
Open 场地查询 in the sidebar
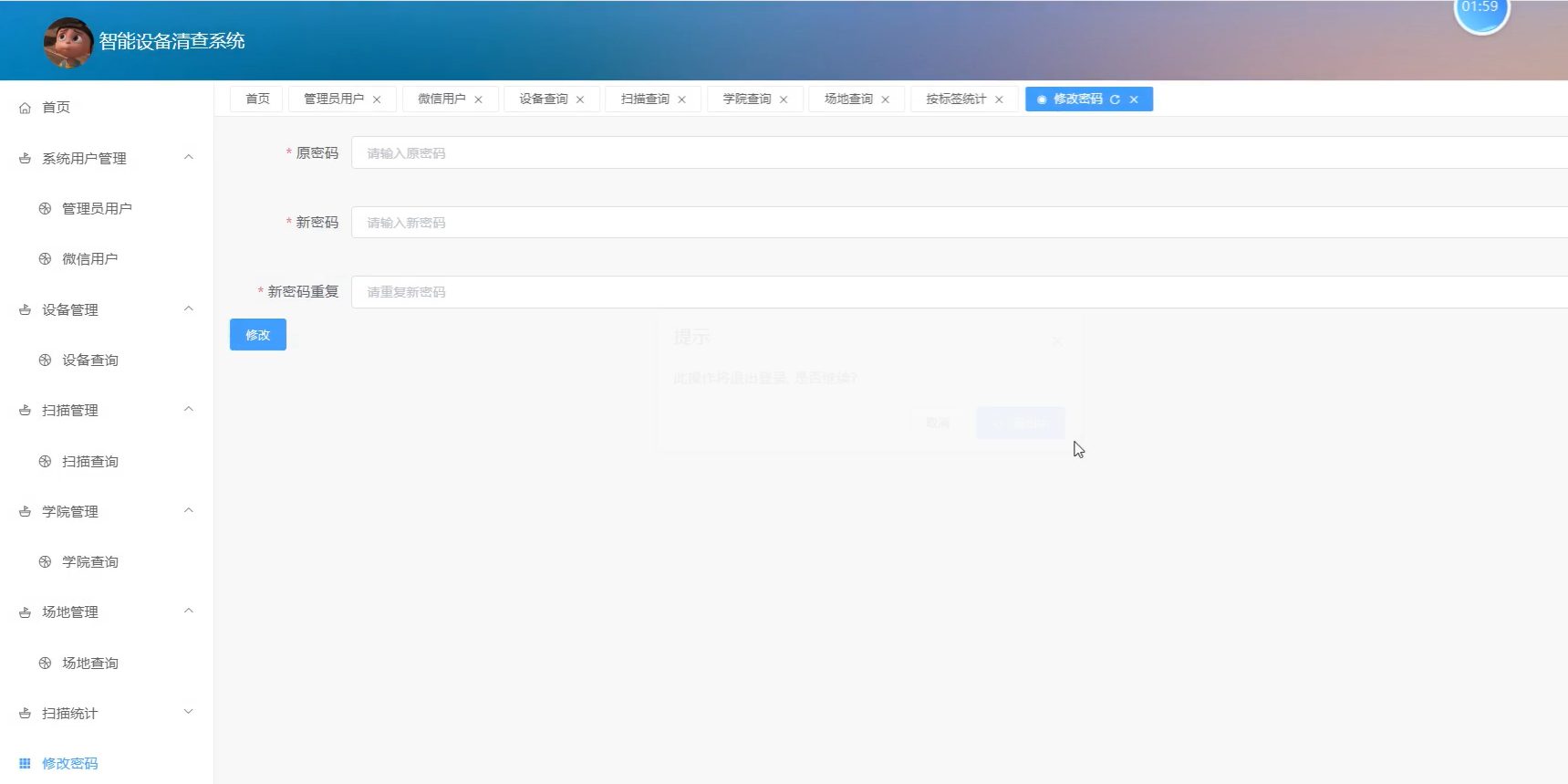pos(90,664)
